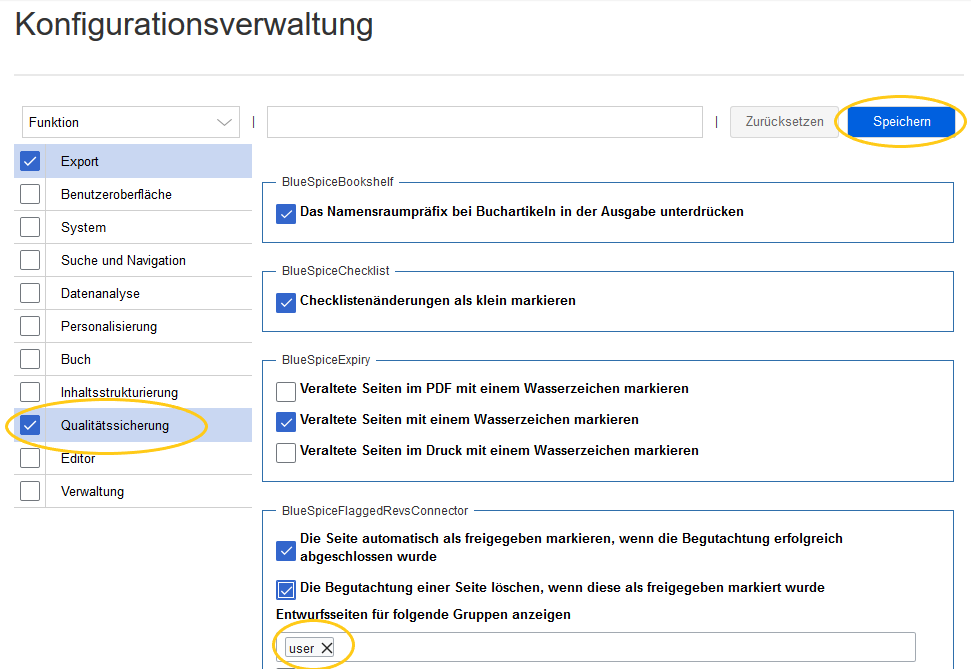971x669 pixels.
Task: Click the BlueSpiceBookshelf section legend
Action: pos(337,181)
